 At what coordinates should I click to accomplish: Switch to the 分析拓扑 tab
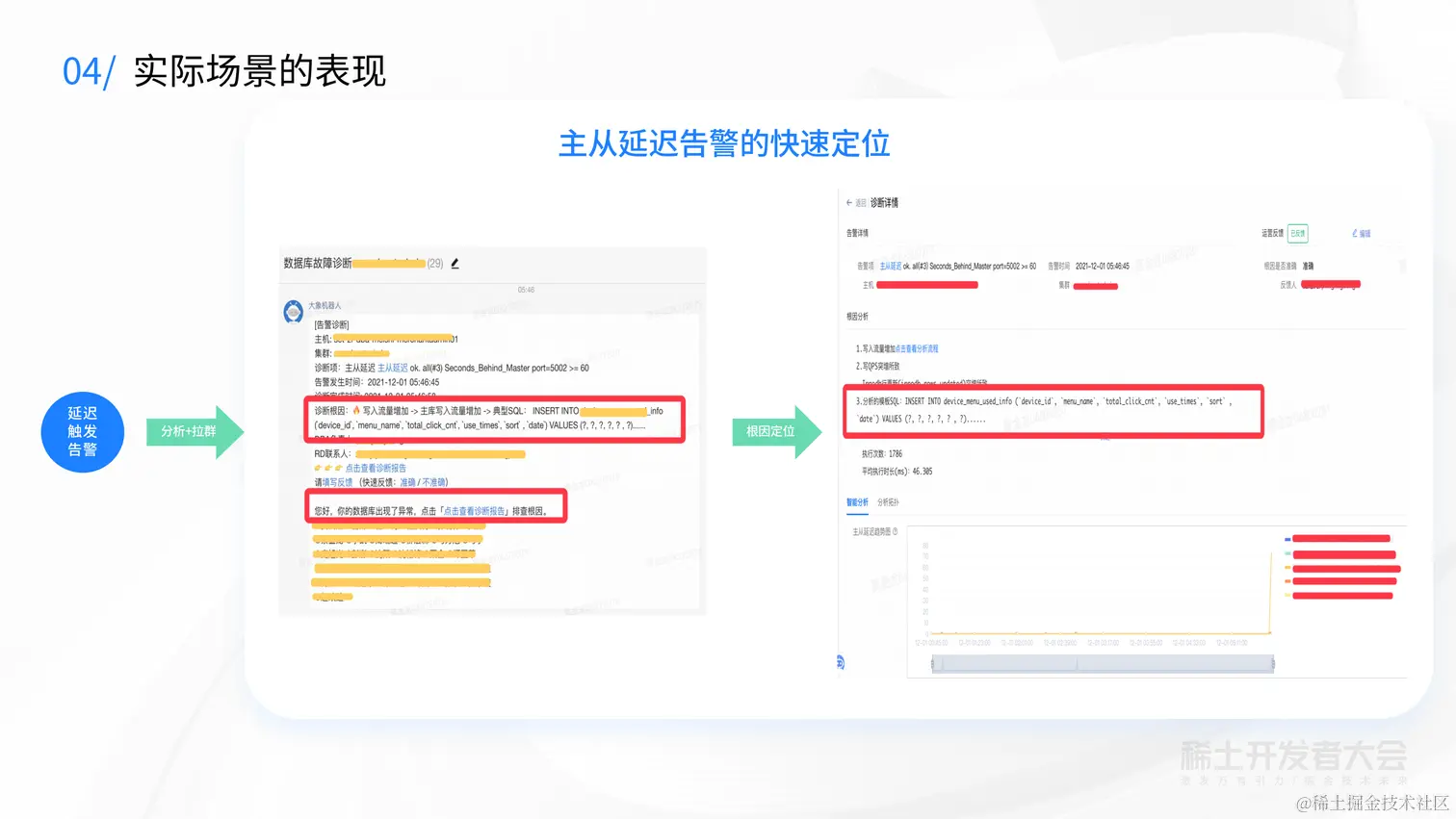point(888,502)
